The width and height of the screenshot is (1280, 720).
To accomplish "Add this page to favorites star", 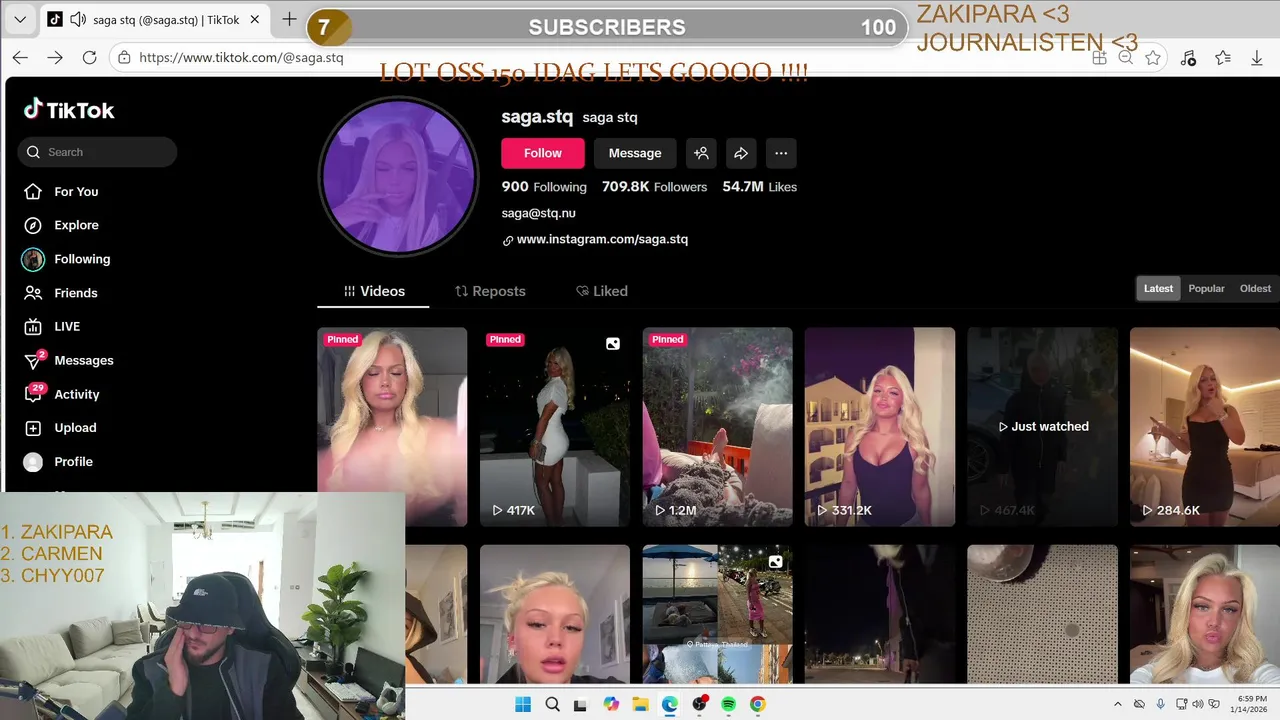I will click(x=1153, y=58).
